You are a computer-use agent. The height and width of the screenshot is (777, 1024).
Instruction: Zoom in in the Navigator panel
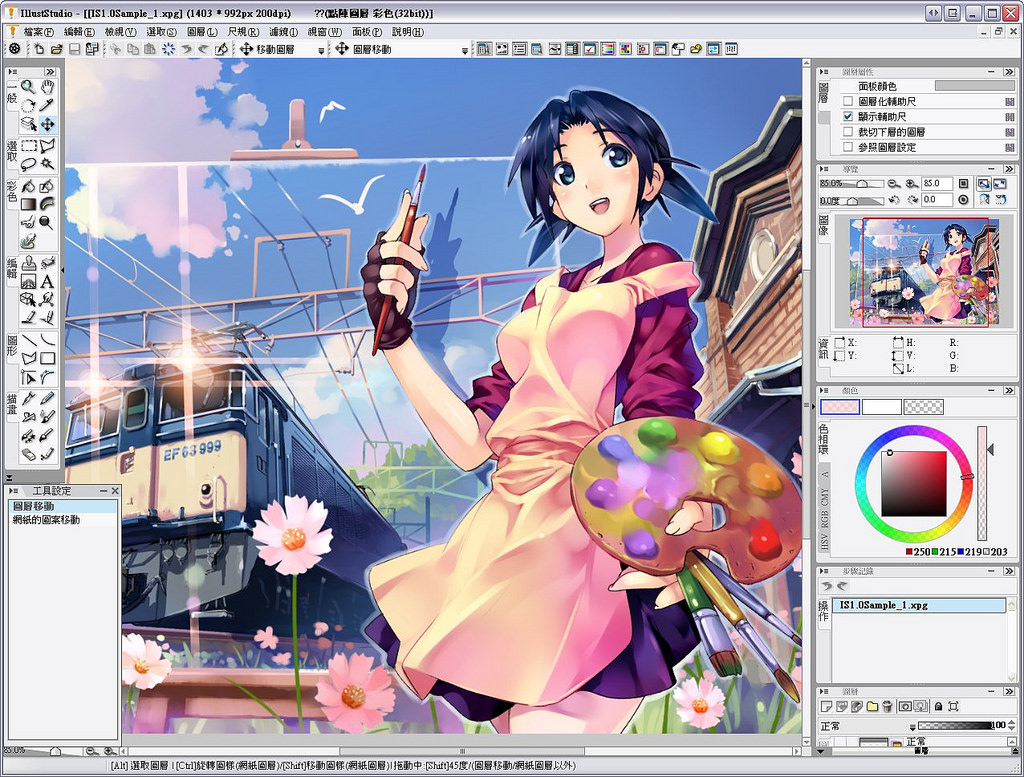tap(911, 184)
